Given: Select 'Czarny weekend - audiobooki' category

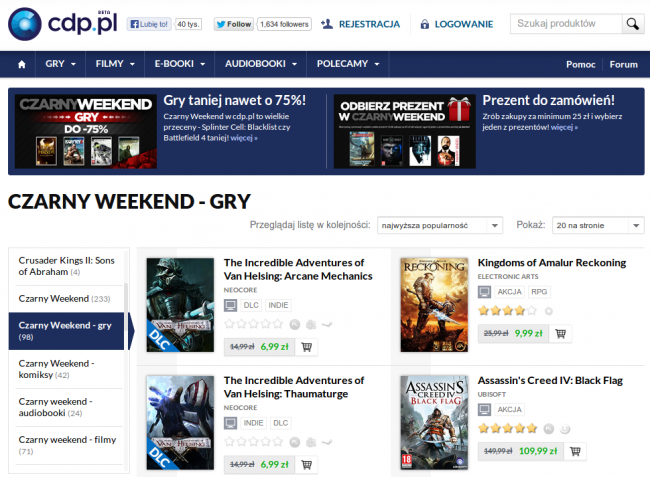Looking at the screenshot, I should point(66,407).
